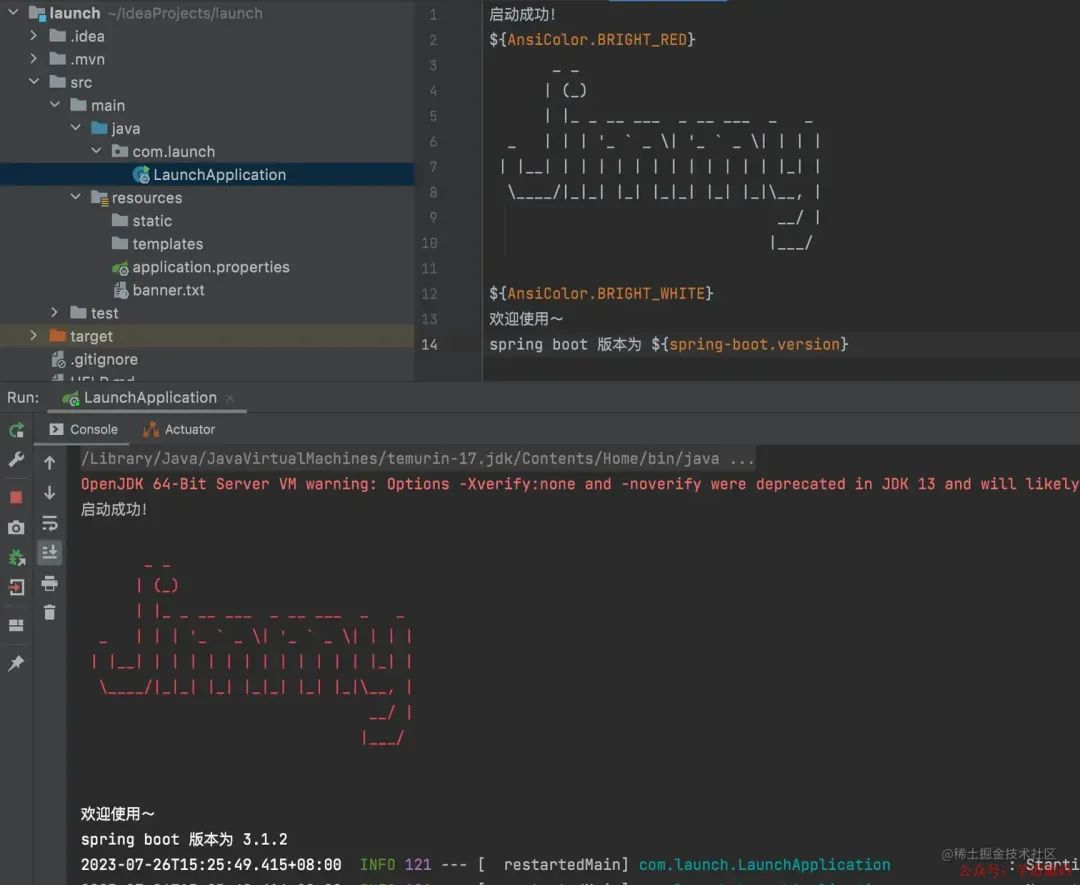Select the static folder
The image size is (1080, 885).
point(142,220)
